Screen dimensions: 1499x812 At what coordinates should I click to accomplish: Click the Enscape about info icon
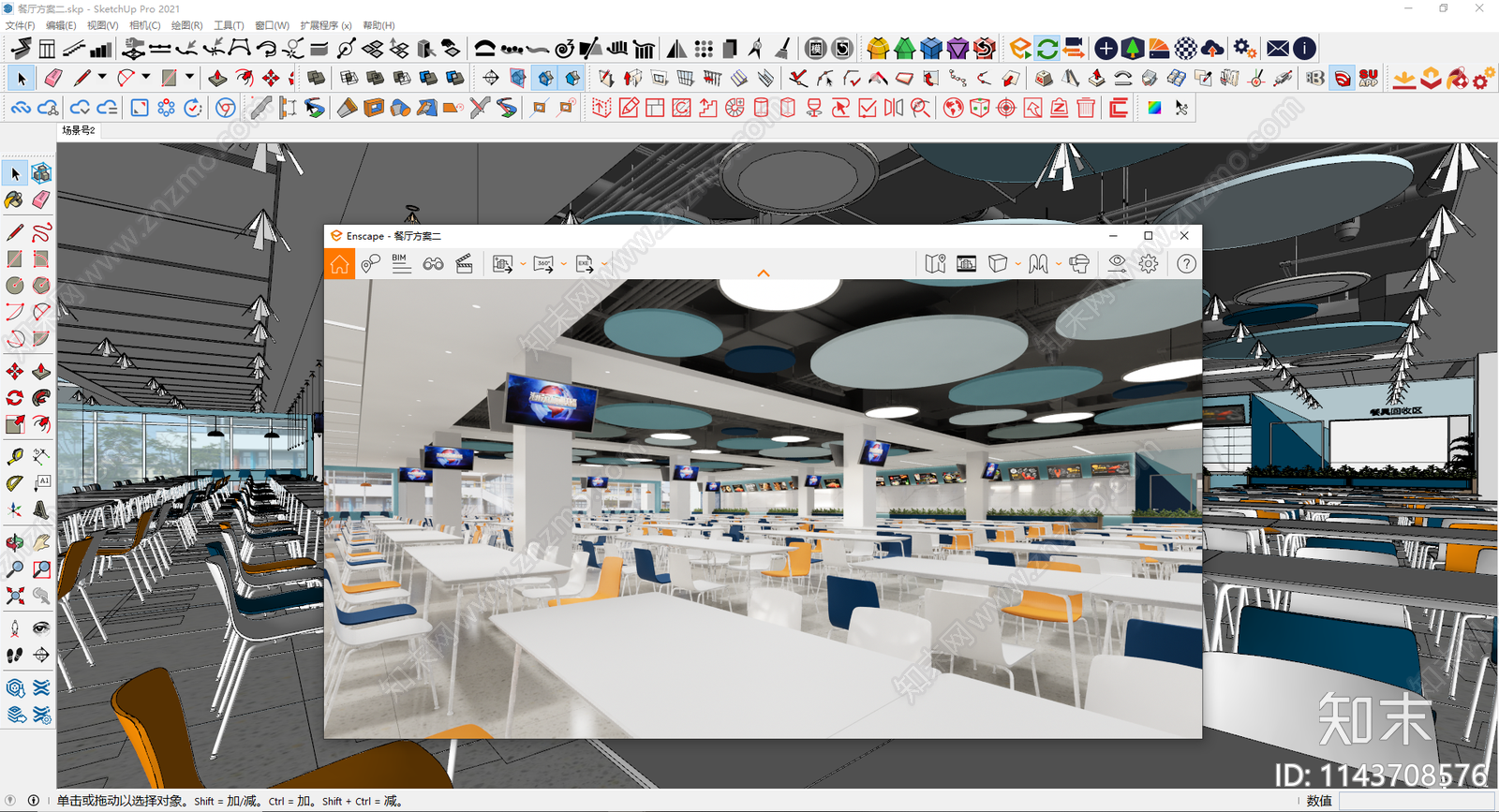[1304, 48]
